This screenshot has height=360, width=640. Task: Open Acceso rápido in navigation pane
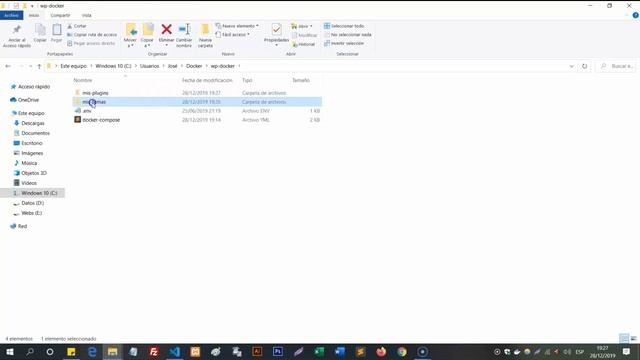point(34,87)
